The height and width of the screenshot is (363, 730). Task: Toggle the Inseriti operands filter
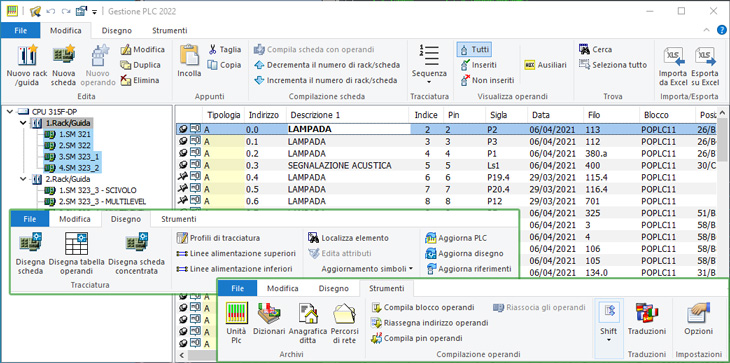(478, 65)
